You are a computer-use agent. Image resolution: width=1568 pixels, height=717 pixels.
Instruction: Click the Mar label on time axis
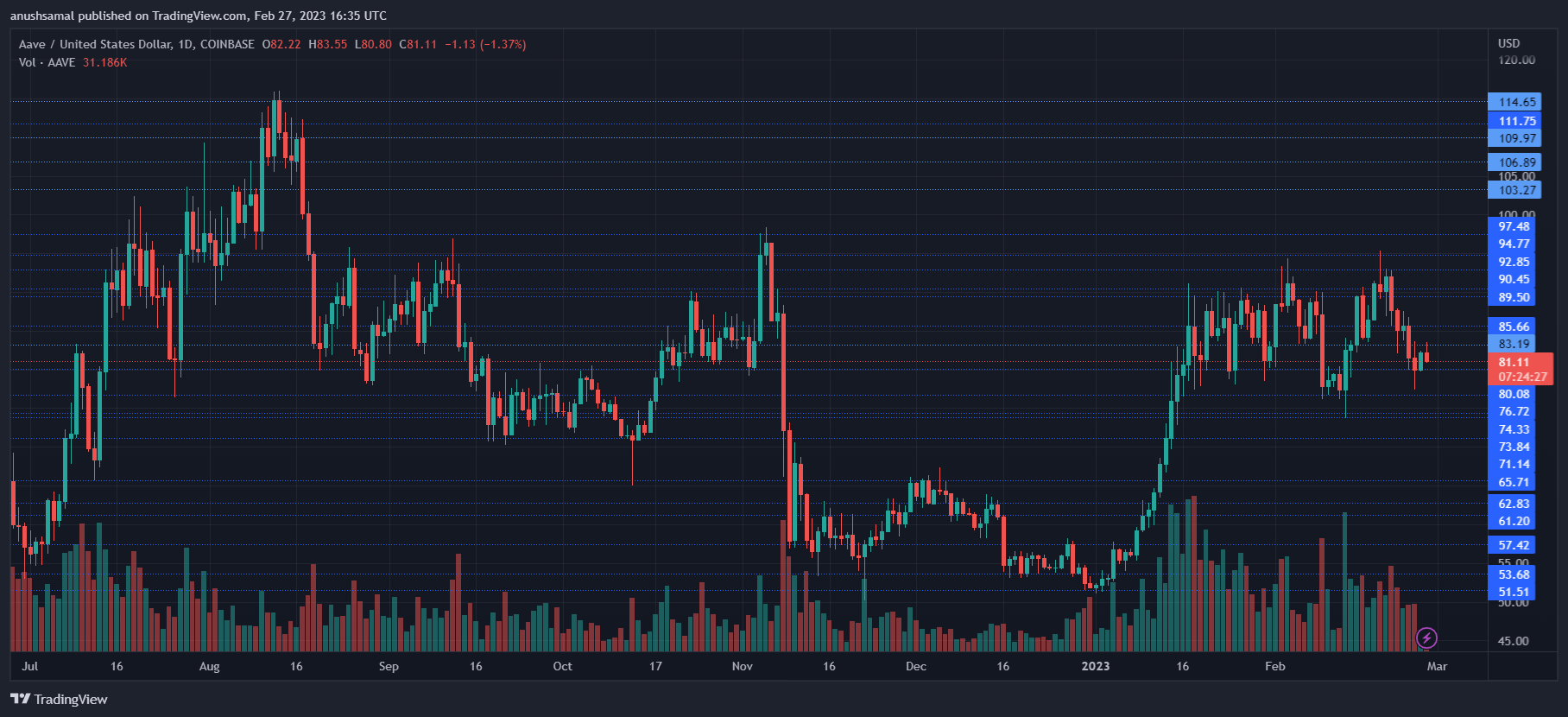(1437, 666)
